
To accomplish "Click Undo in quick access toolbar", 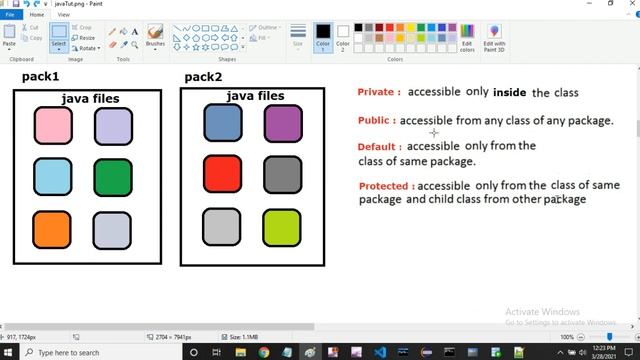I will coord(27,4).
